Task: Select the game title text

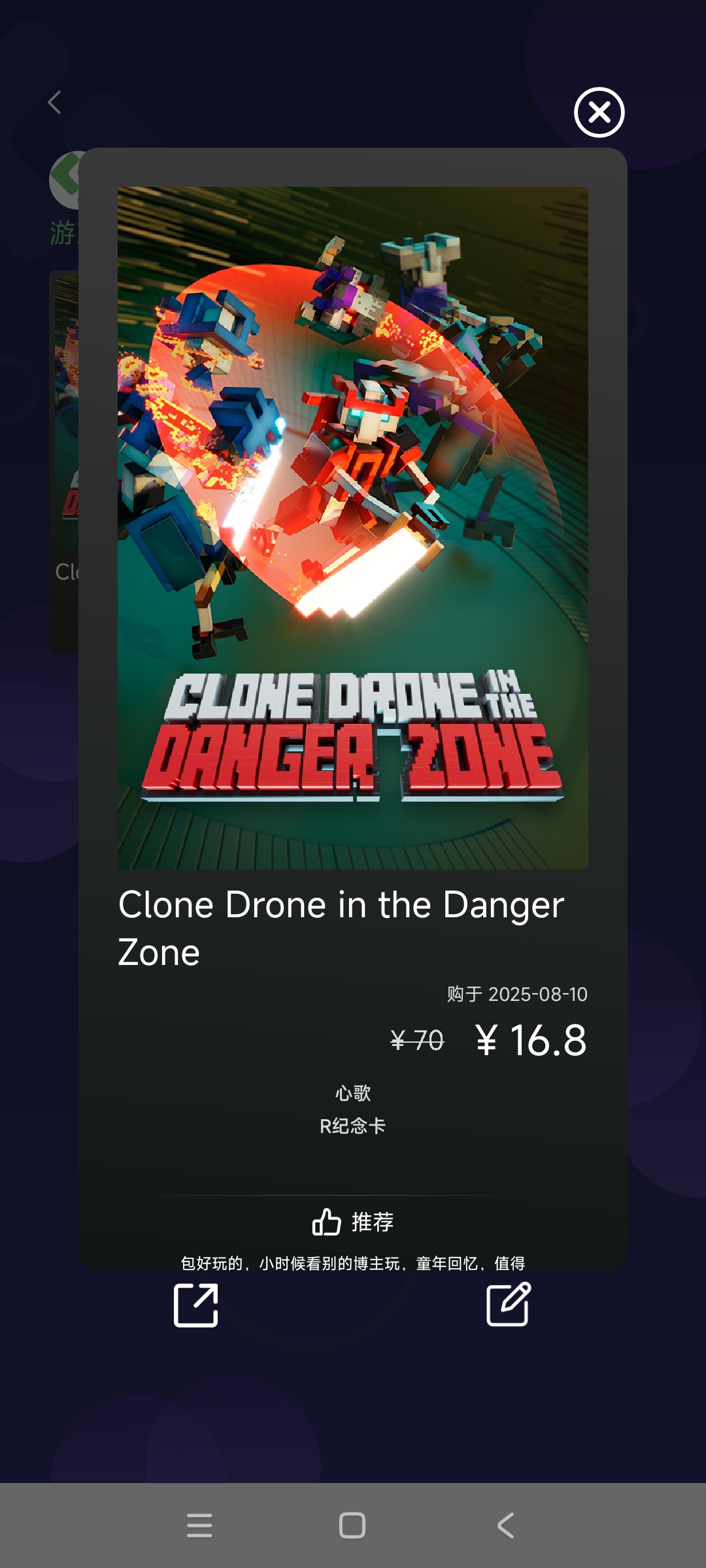Action: (x=341, y=928)
